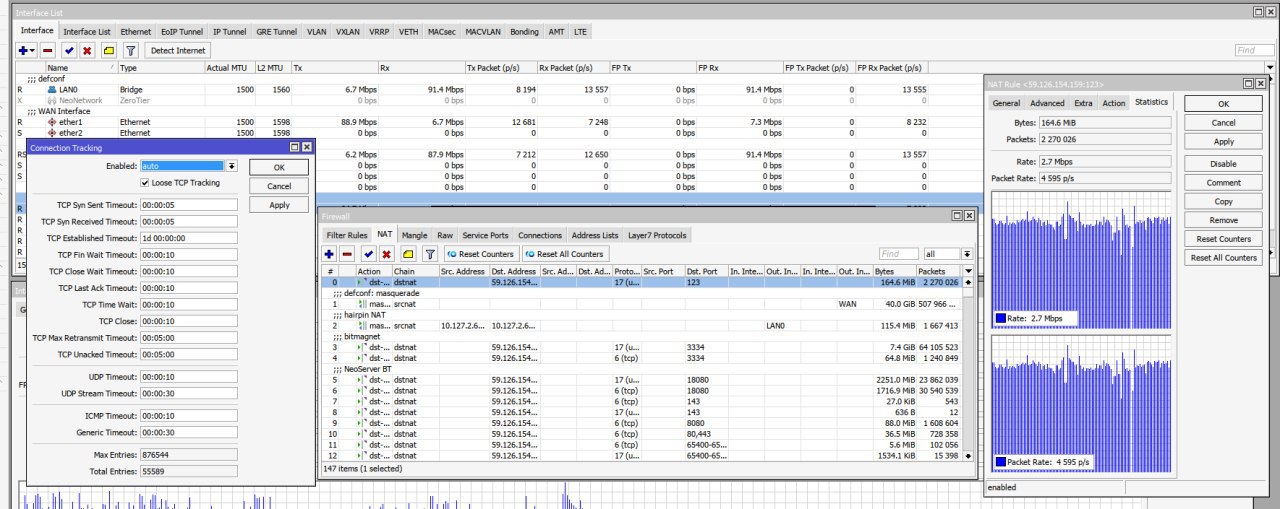Click Reset All Counters in Firewall toolbar
The height and width of the screenshot is (509, 1280).
click(x=564, y=254)
